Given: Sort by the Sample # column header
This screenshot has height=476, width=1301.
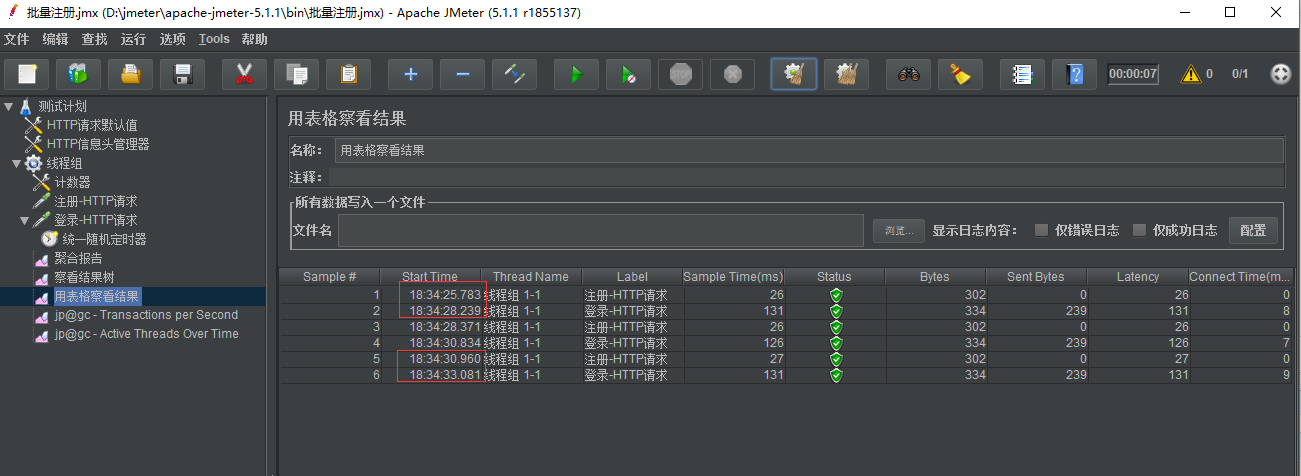Looking at the screenshot, I should (330, 277).
